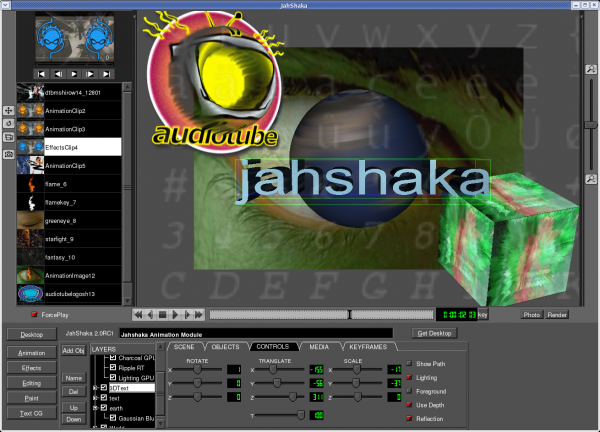Jump to first frame in media preview
The width and height of the screenshot is (600, 432).
point(41,74)
